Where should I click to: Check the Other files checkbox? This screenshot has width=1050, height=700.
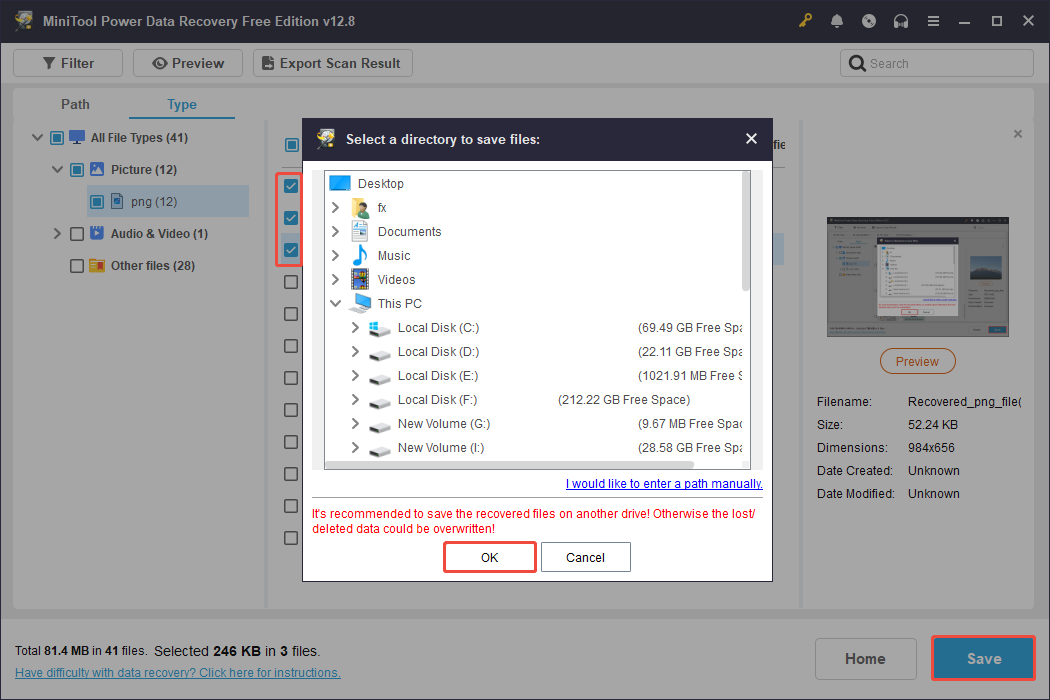click(x=77, y=265)
